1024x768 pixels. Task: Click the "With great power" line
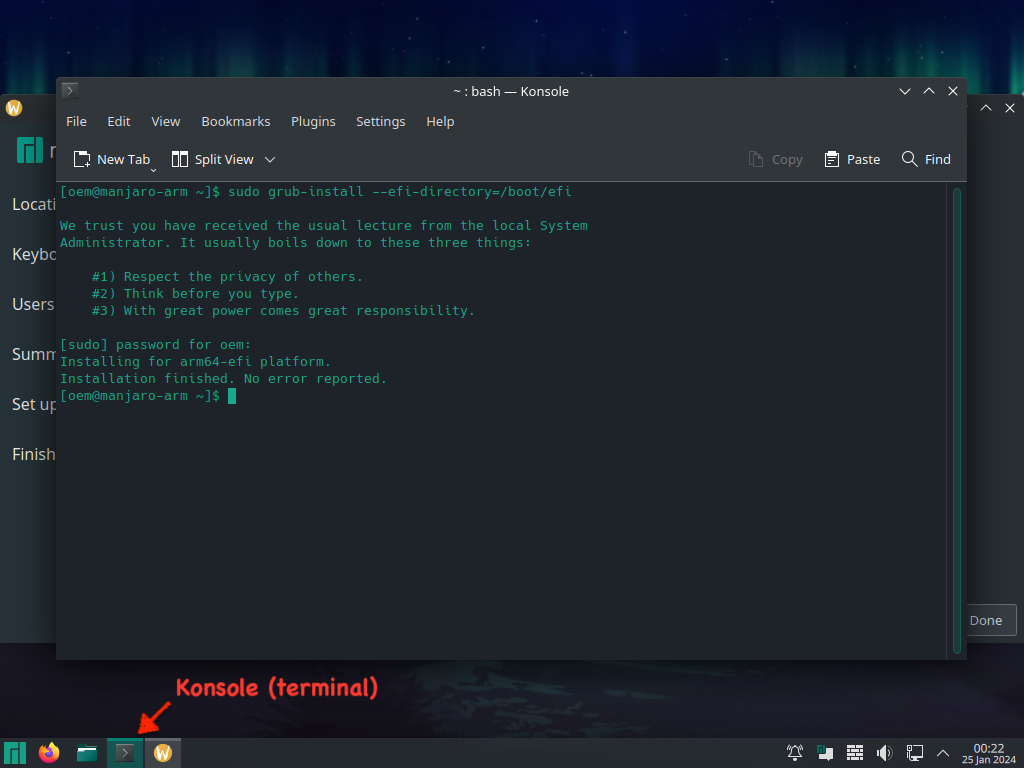click(283, 311)
